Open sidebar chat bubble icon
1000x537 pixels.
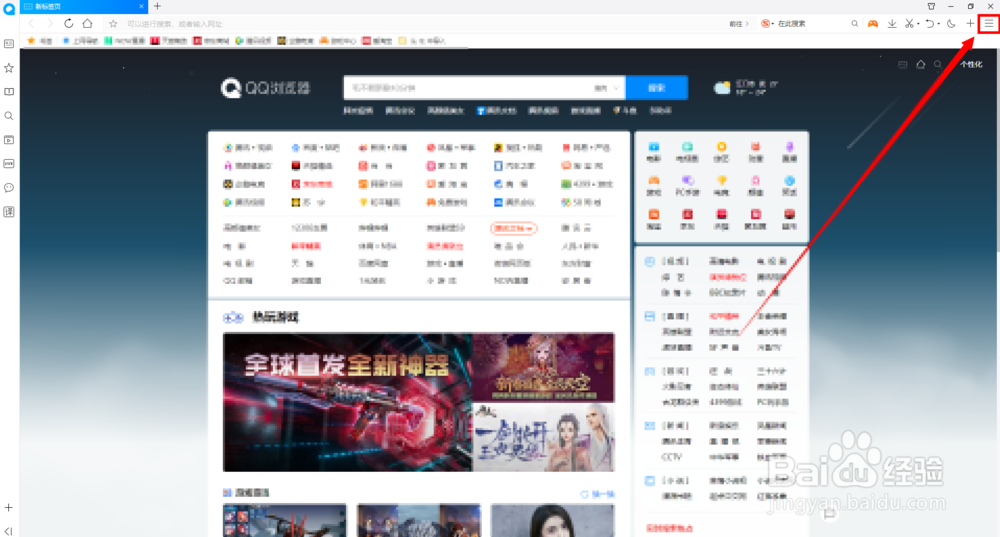pos(9,188)
